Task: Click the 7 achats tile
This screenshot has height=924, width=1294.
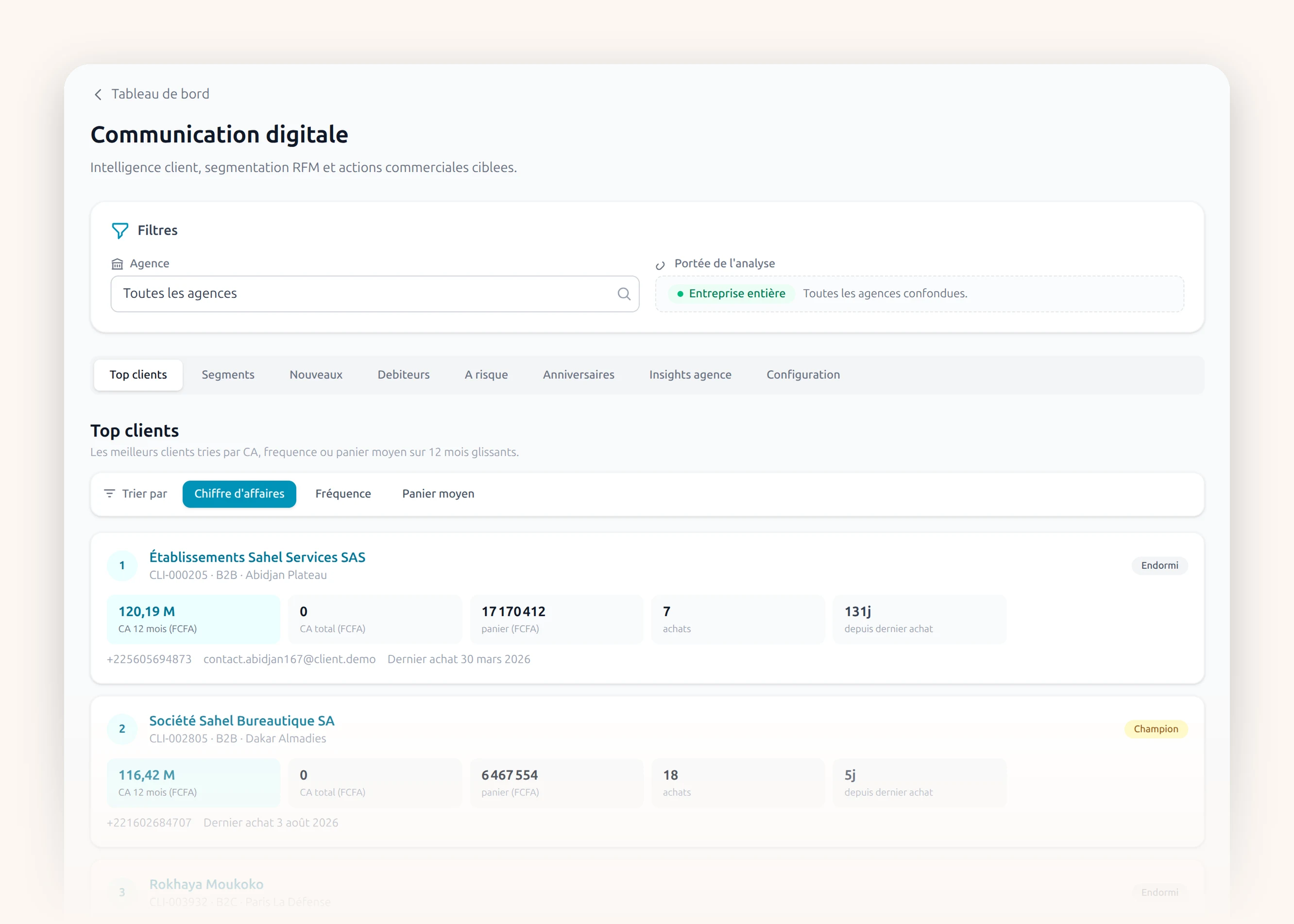Action: tap(738, 619)
